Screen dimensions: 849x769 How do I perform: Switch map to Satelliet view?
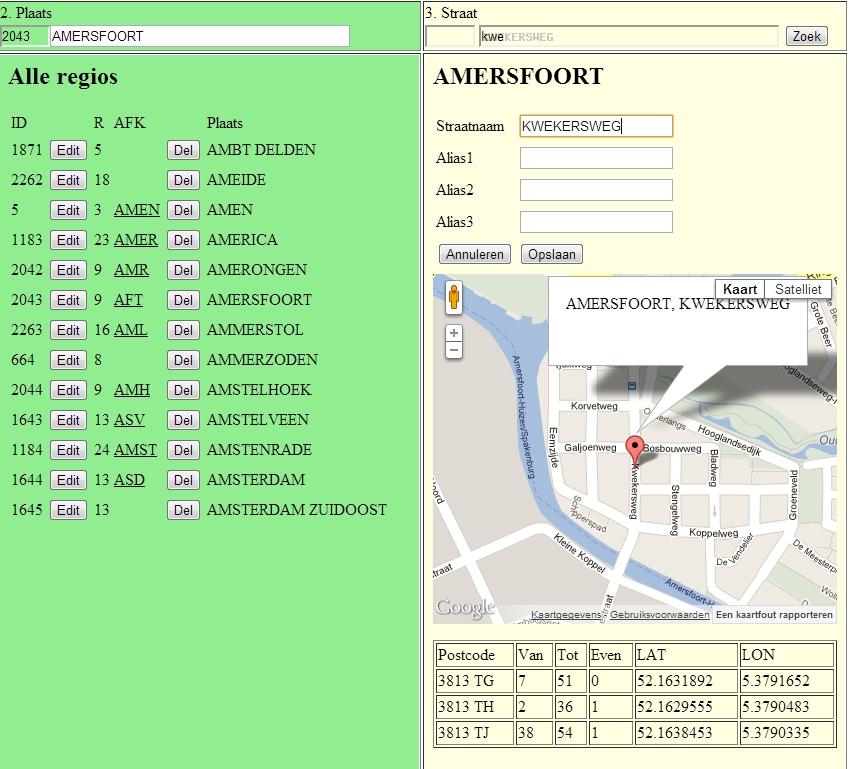(x=797, y=289)
